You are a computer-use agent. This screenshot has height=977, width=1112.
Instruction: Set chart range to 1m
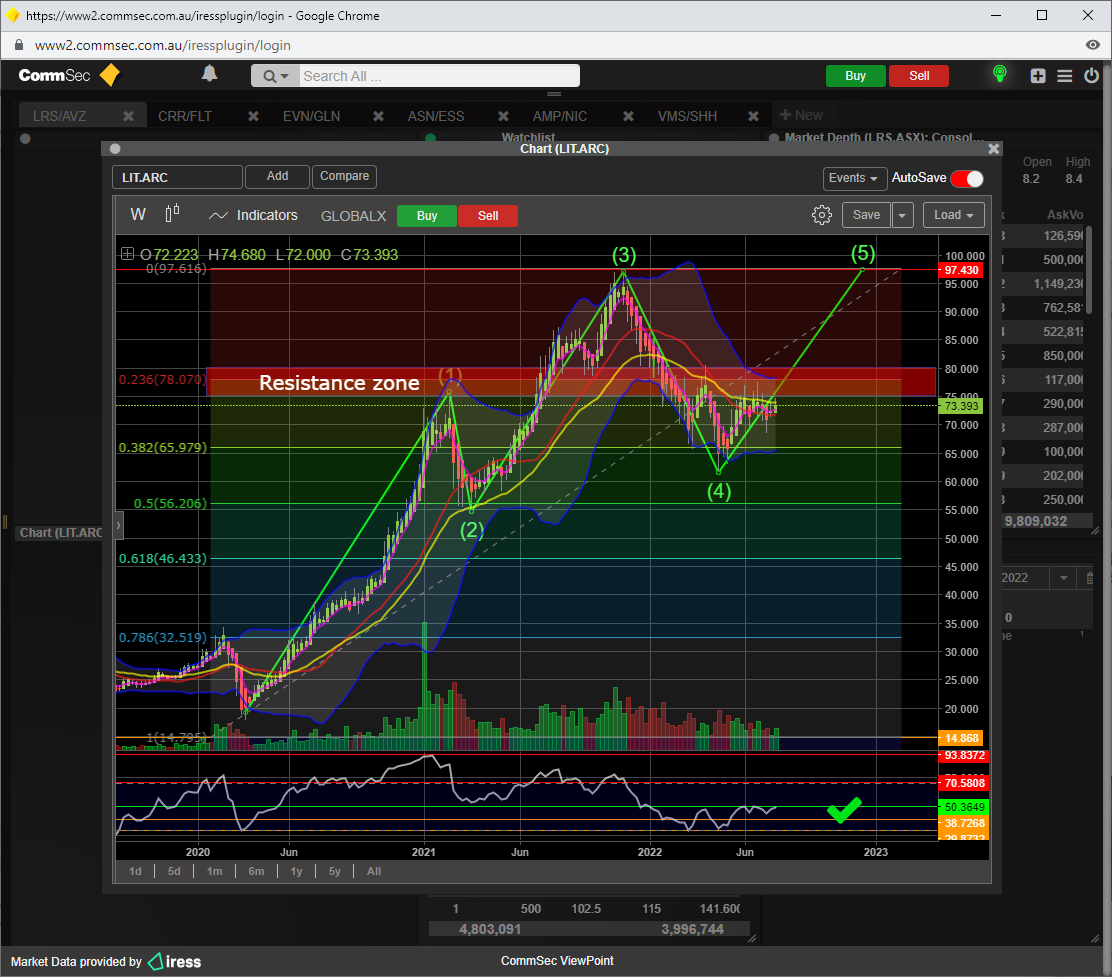pyautogui.click(x=214, y=871)
